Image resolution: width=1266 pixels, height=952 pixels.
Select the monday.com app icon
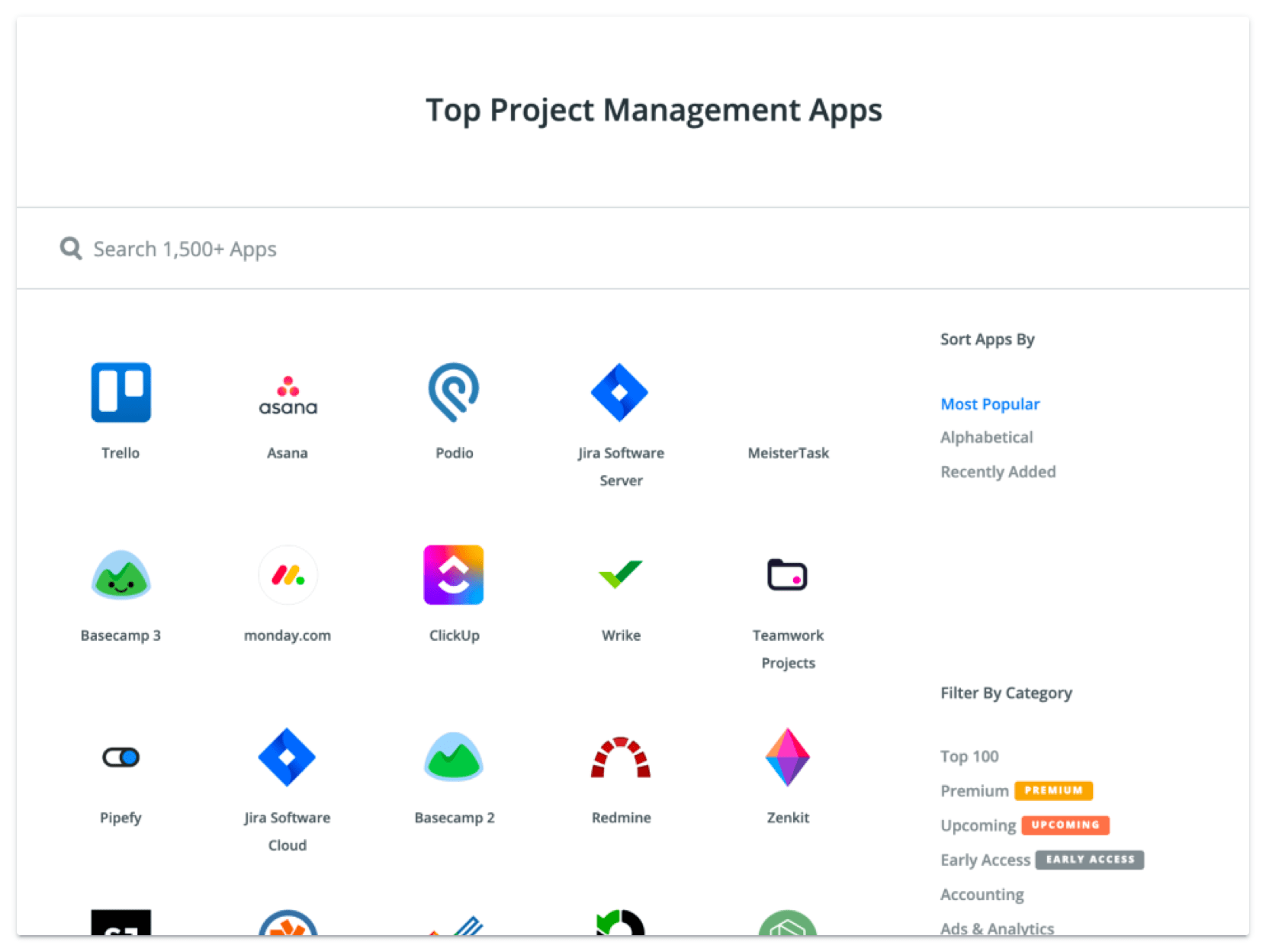(x=288, y=574)
